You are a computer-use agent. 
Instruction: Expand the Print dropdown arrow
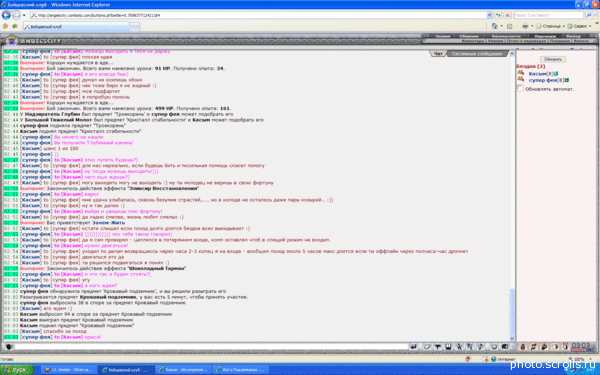click(x=532, y=26)
